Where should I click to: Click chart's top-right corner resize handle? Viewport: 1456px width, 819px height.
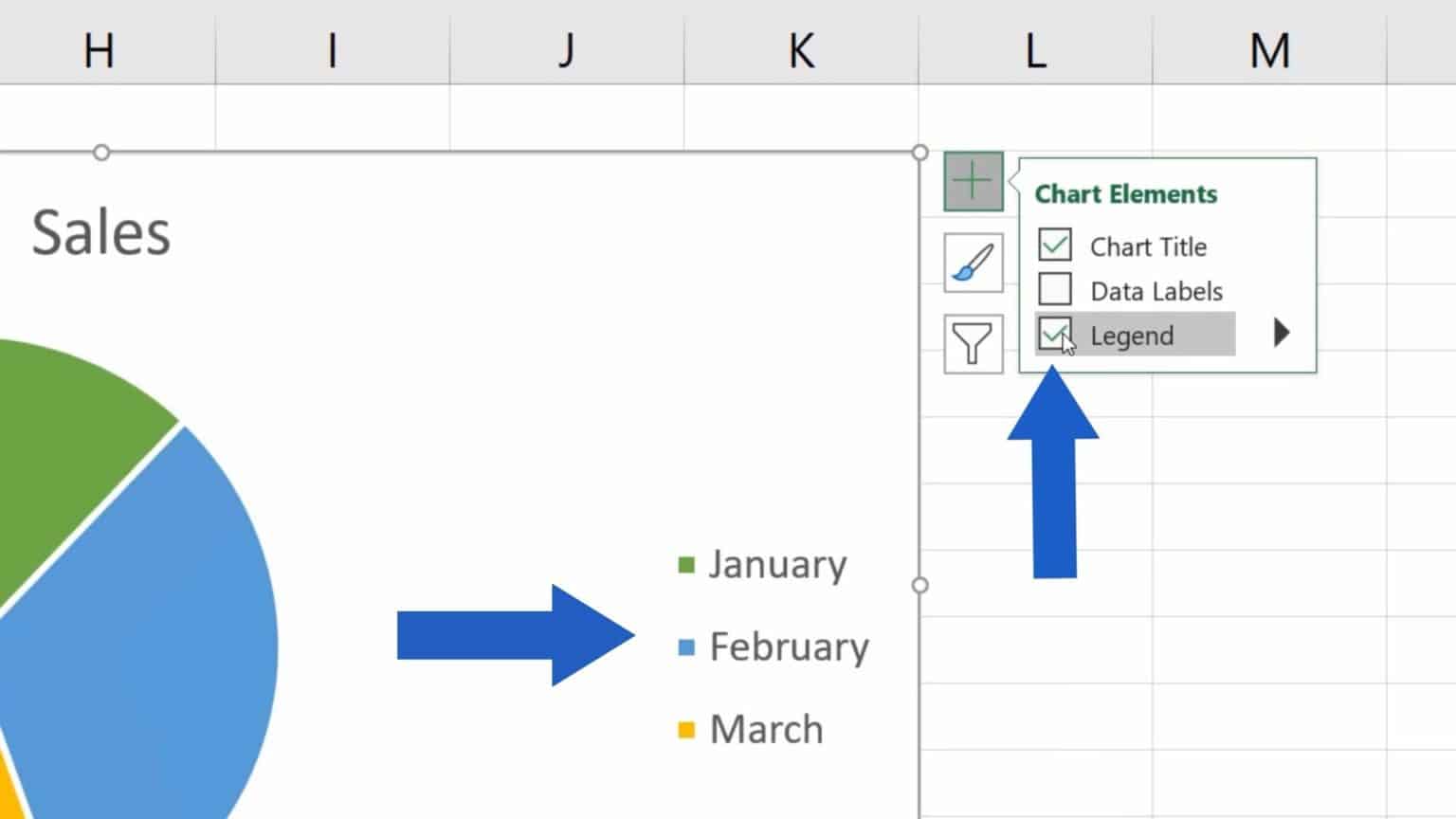(919, 153)
